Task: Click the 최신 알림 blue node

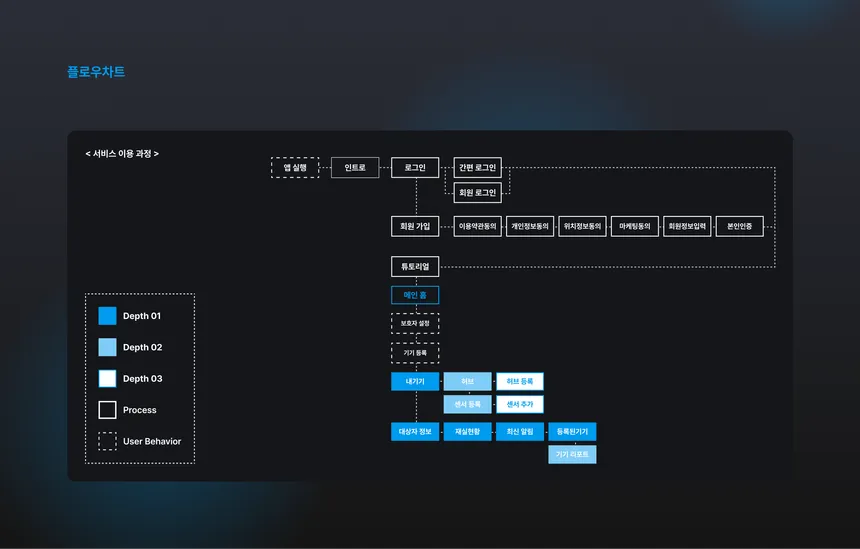Action: pos(520,432)
